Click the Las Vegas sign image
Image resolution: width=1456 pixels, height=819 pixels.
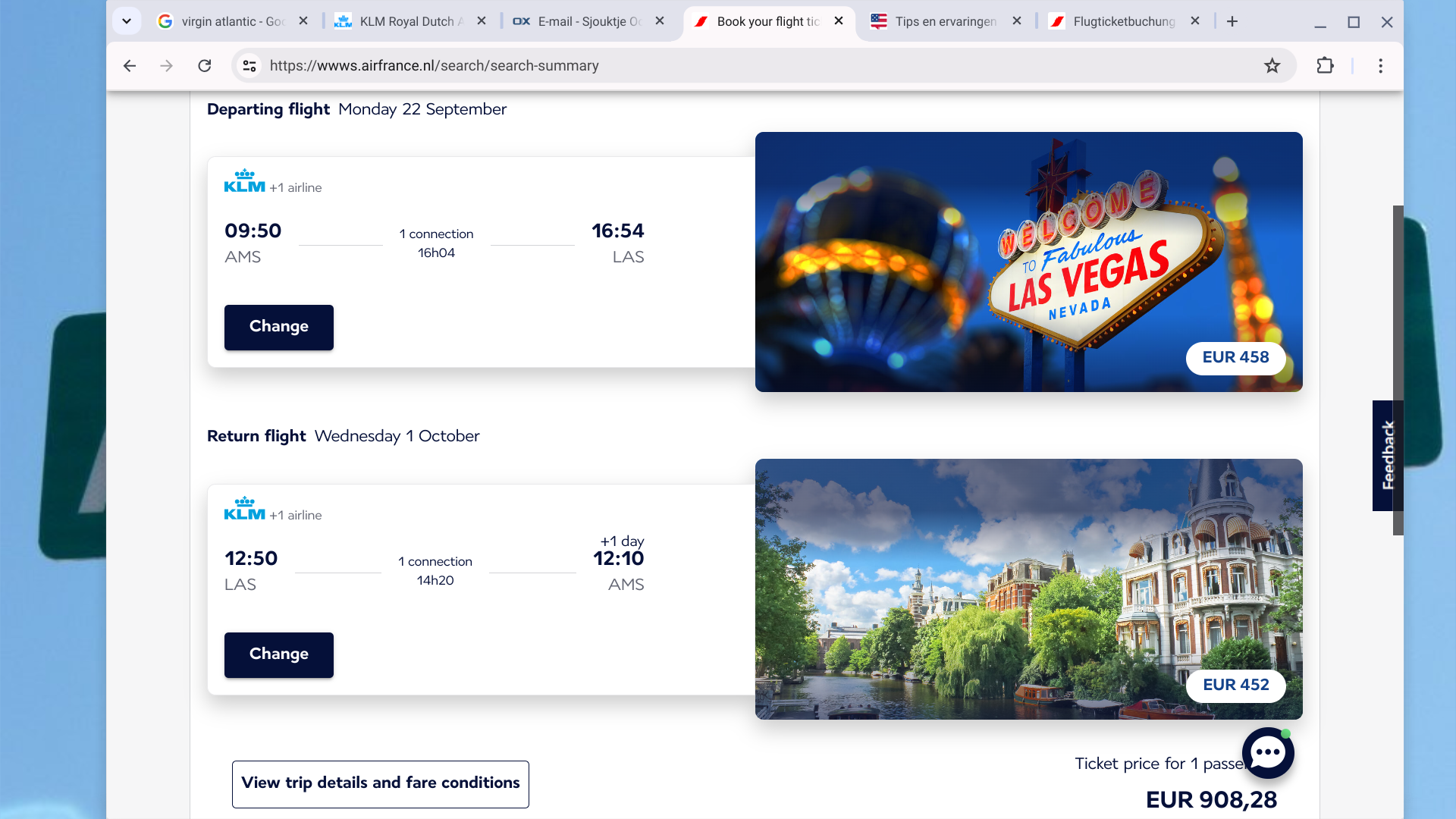(x=1028, y=262)
